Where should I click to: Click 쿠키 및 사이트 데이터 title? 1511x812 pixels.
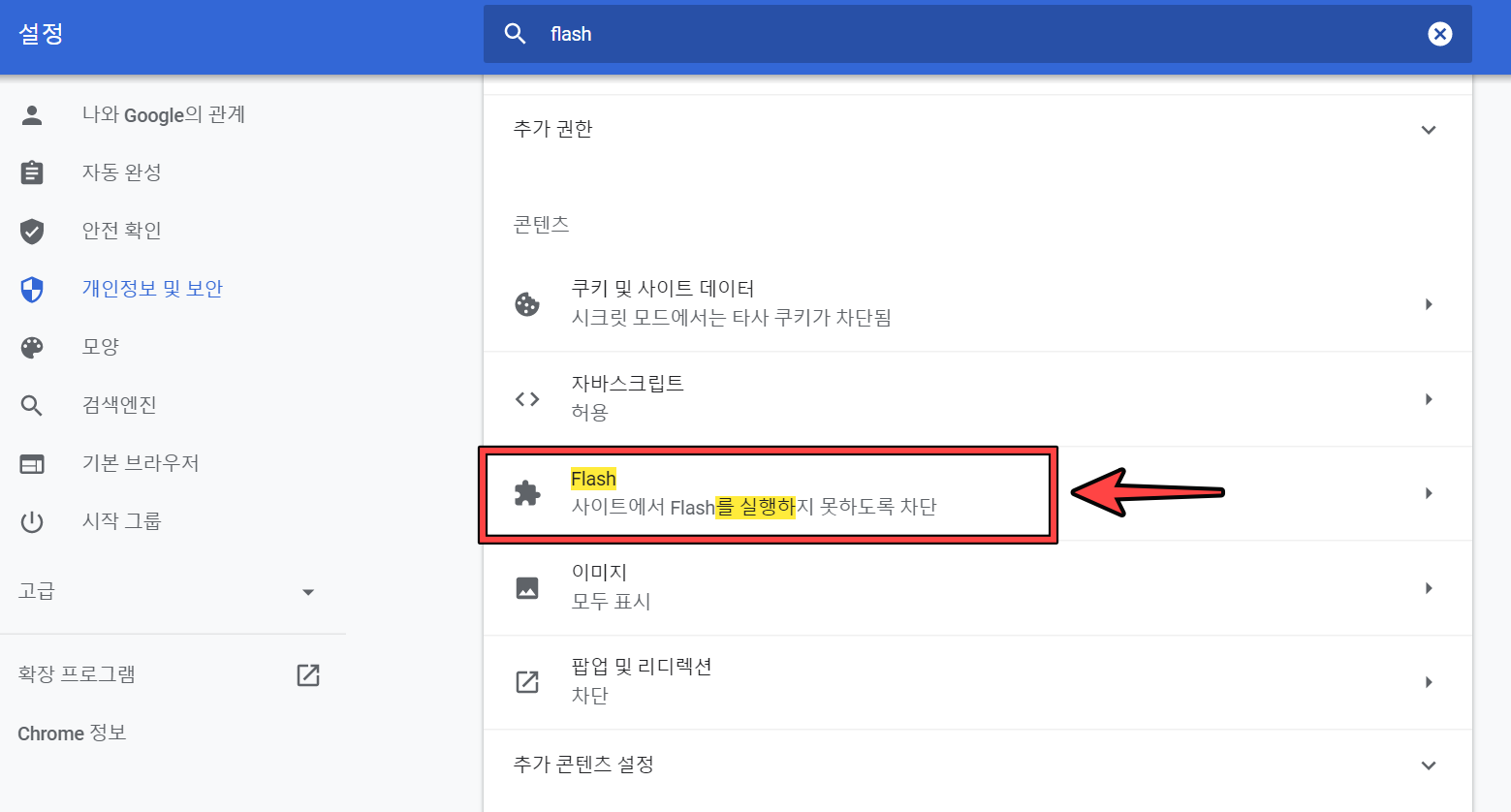(663, 289)
